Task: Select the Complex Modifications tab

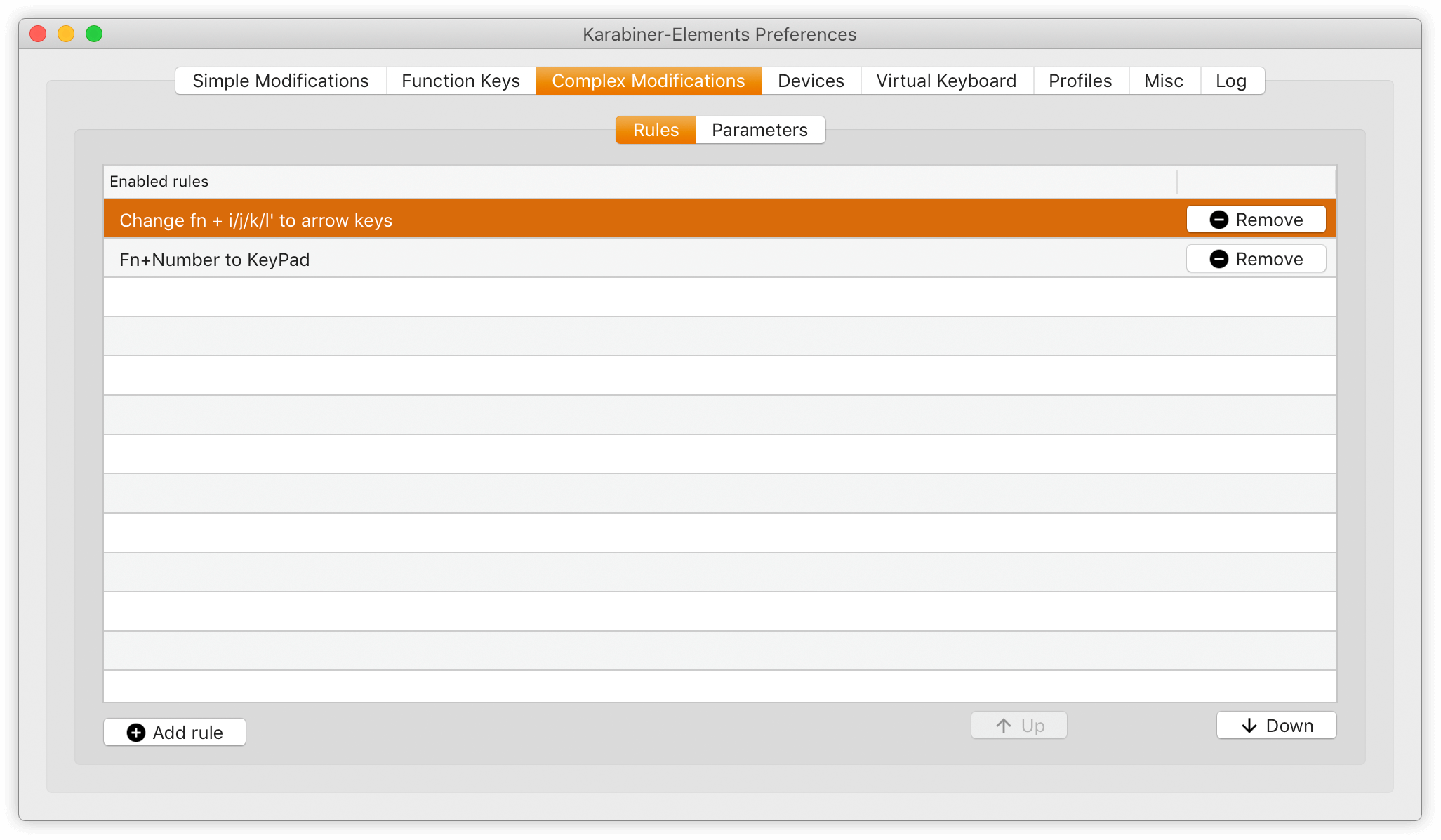Action: [x=649, y=81]
